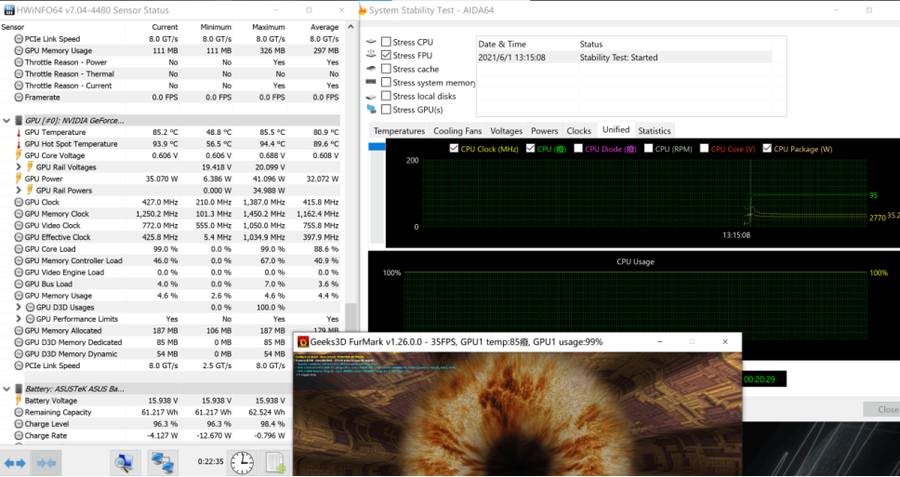
Task: Open the Statistics tab
Action: [654, 131]
